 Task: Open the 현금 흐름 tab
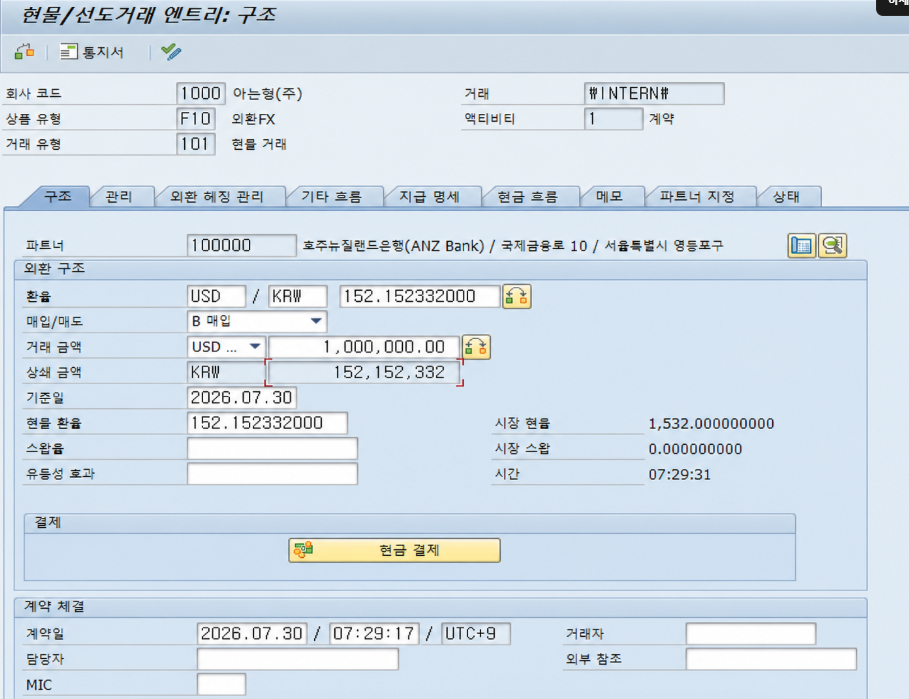coord(528,196)
